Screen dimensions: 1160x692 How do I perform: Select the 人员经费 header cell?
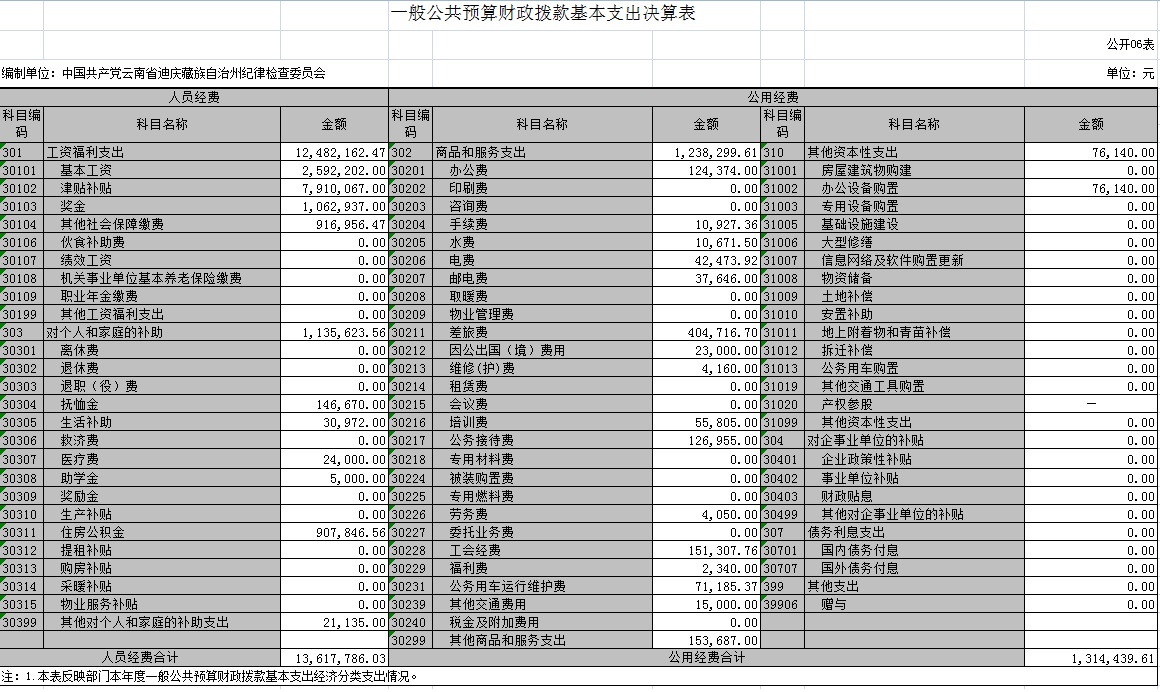click(194, 98)
